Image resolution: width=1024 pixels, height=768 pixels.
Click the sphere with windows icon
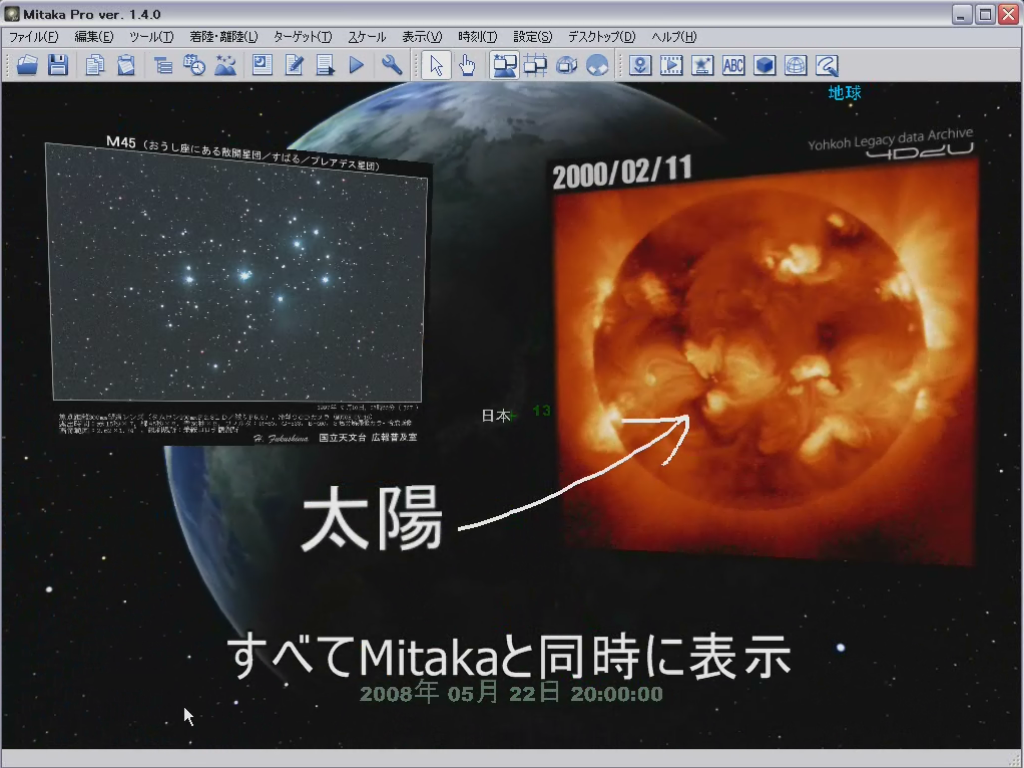point(598,65)
